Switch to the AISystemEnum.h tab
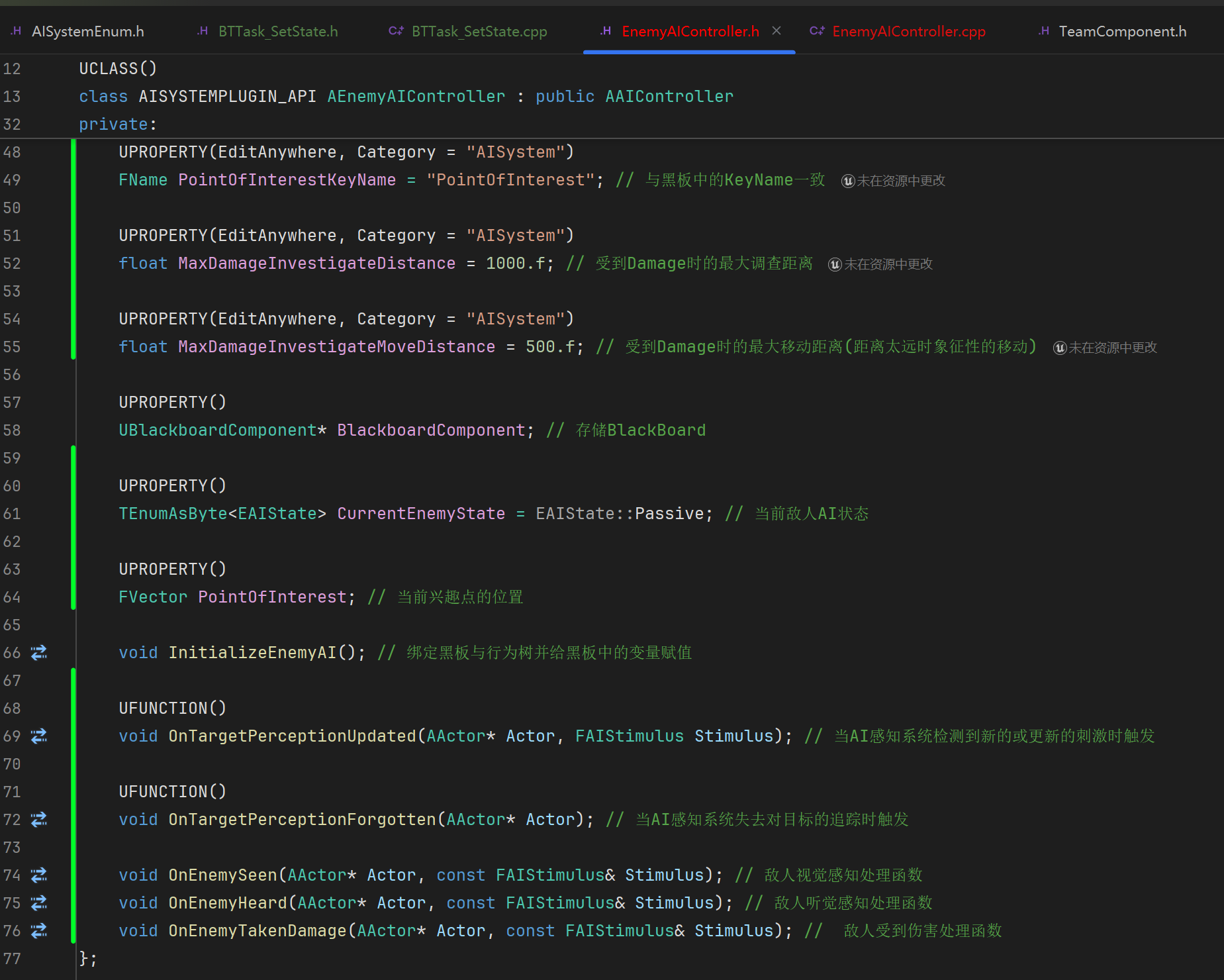 pyautogui.click(x=77, y=31)
